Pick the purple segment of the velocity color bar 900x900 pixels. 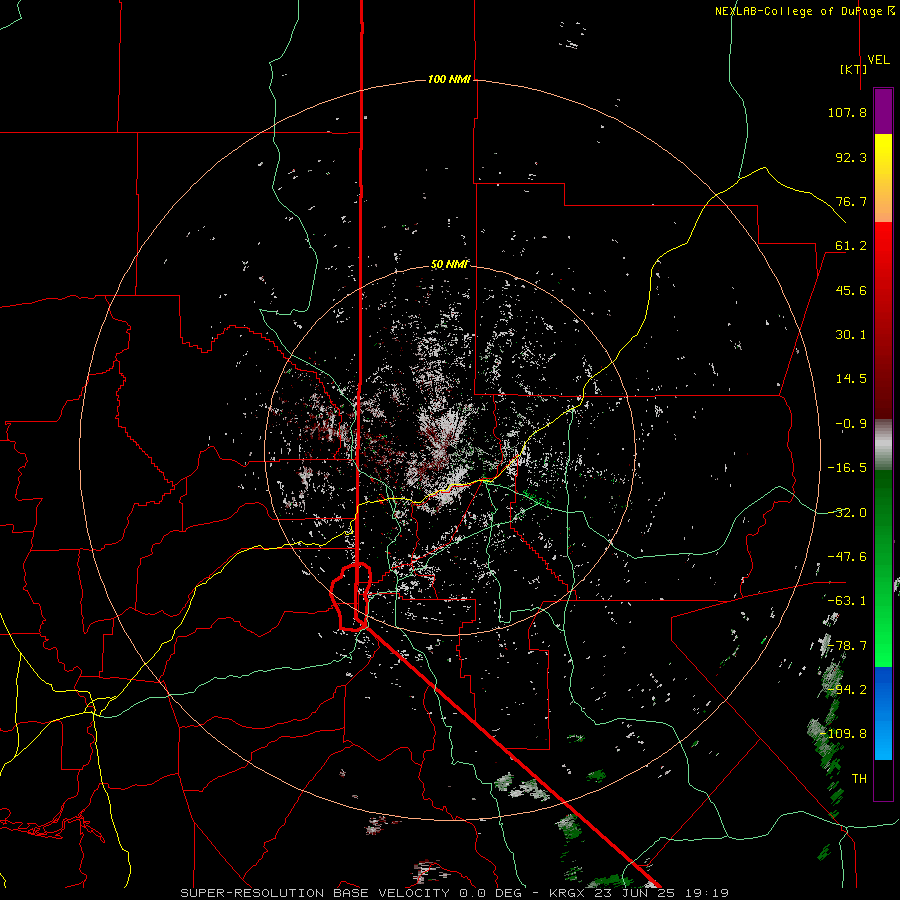883,111
